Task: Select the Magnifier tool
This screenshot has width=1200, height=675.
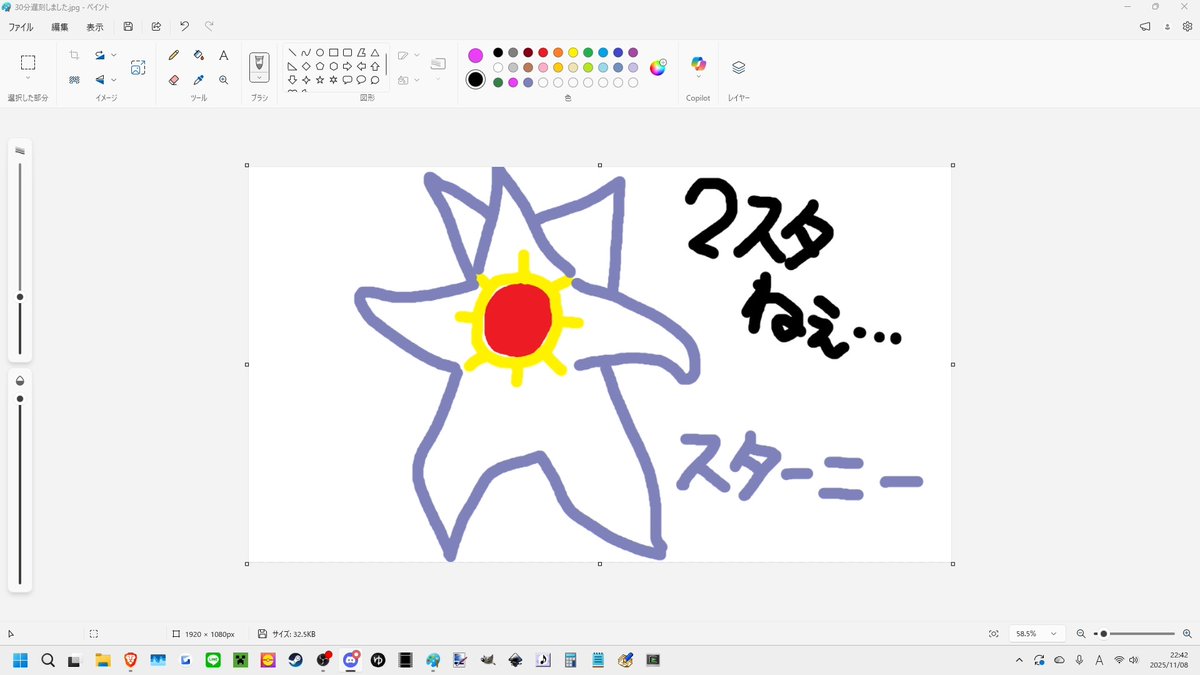Action: 224,80
